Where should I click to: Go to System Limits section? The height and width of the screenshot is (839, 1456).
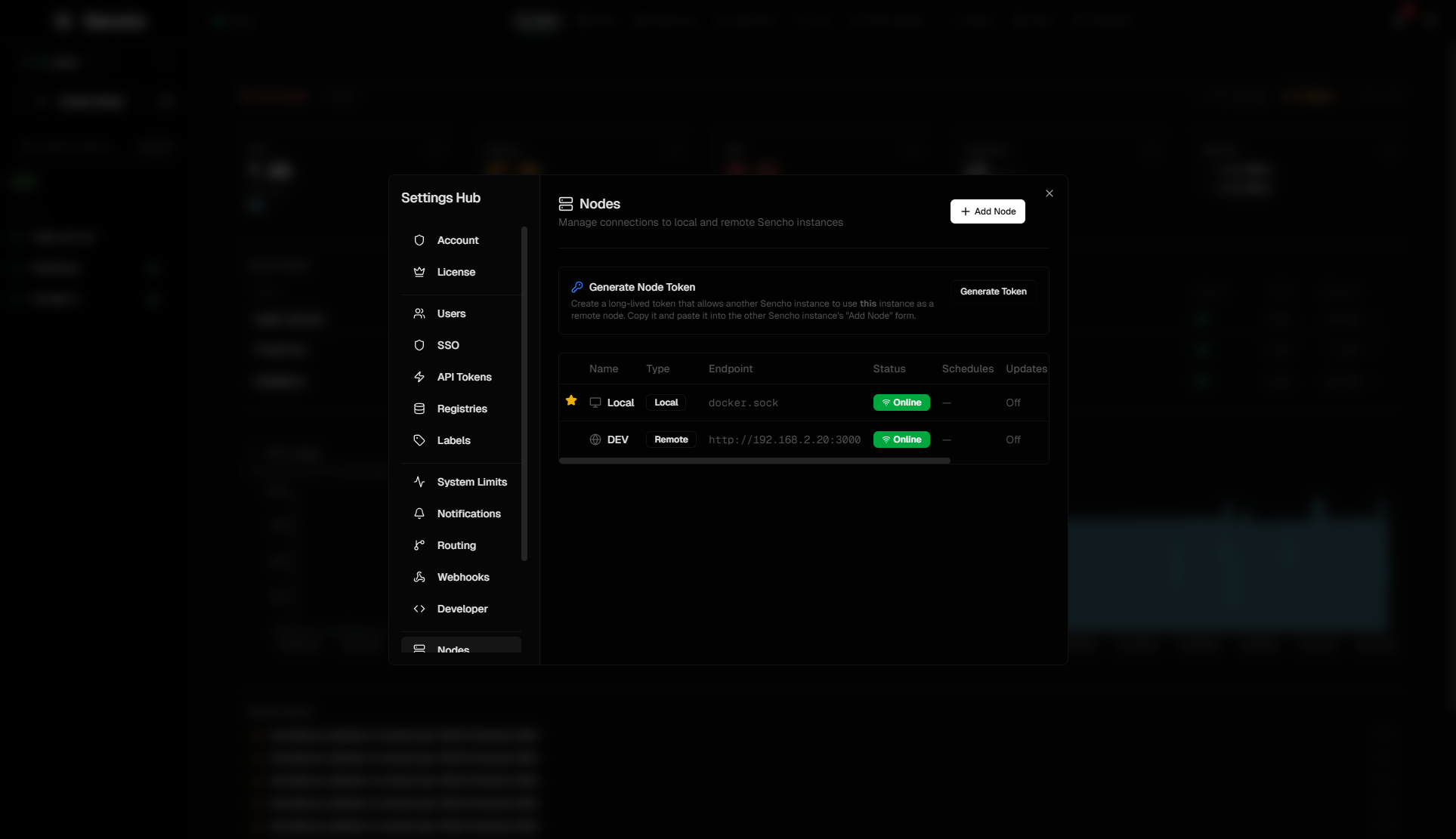tap(461, 482)
